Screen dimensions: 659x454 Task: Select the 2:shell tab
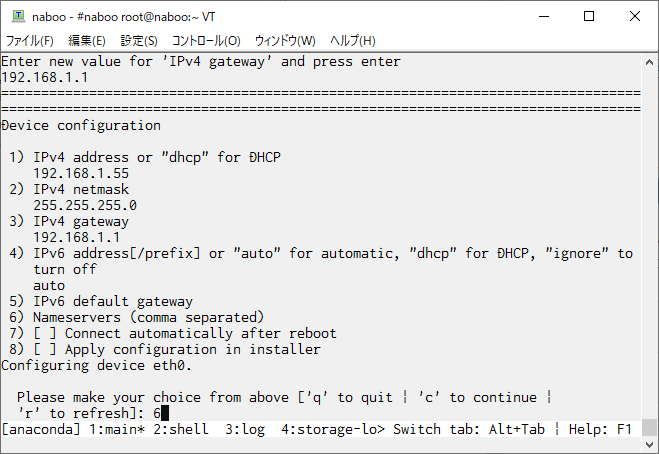pos(181,429)
